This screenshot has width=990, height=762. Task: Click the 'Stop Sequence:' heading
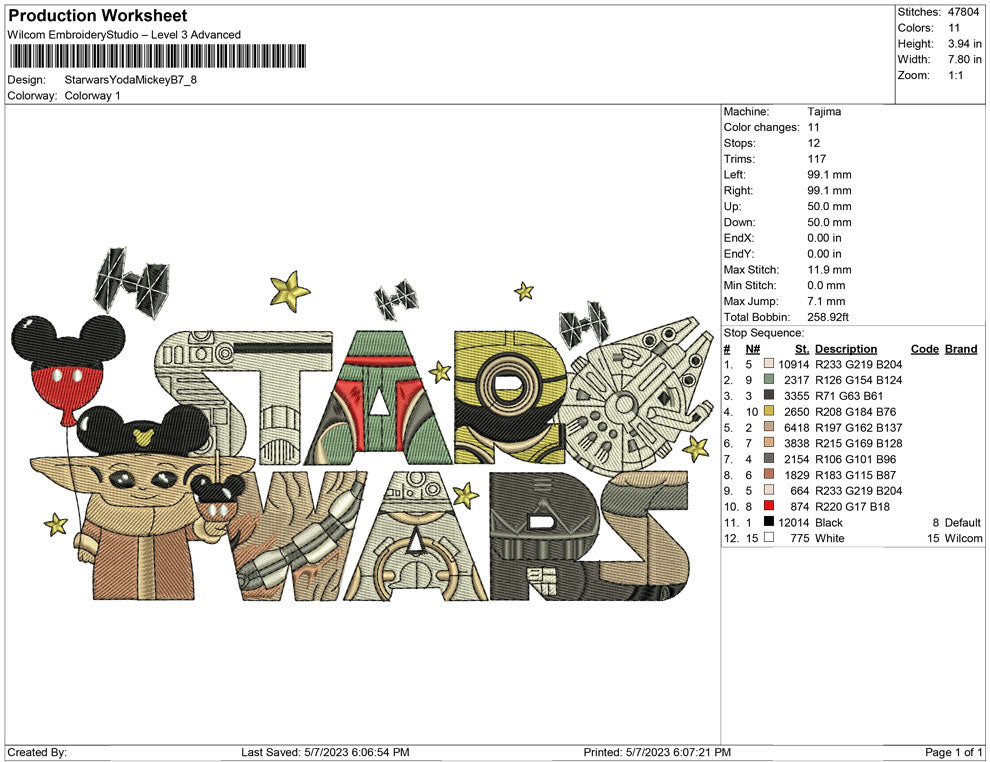[764, 333]
